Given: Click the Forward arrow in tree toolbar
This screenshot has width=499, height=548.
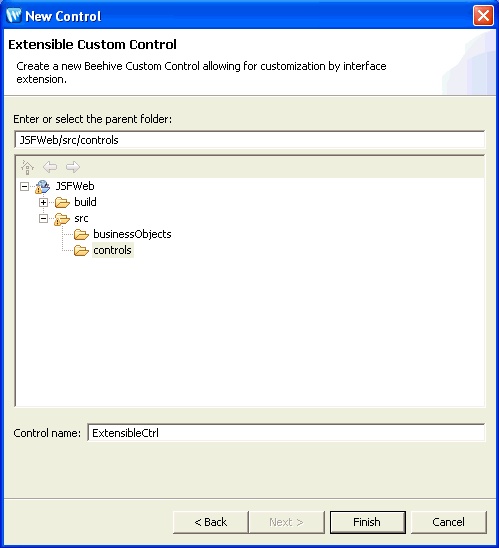Looking at the screenshot, I should pyautogui.click(x=73, y=167).
